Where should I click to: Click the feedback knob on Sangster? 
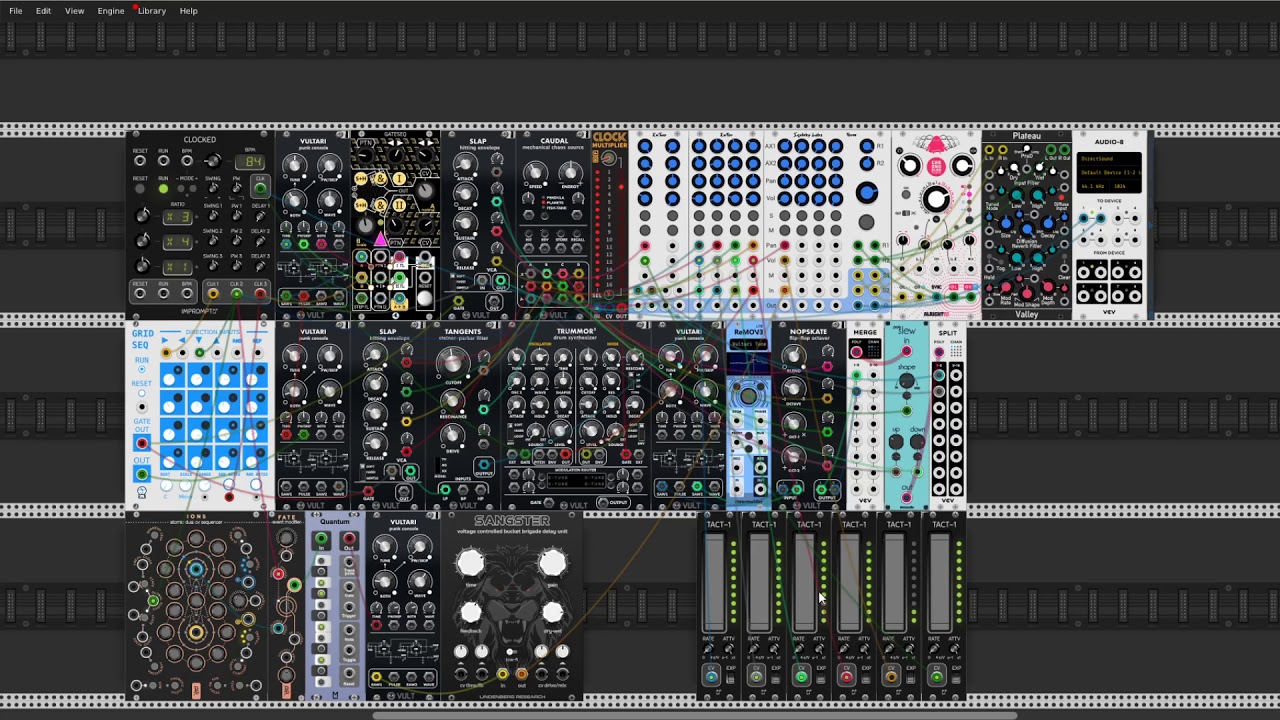[x=470, y=611]
